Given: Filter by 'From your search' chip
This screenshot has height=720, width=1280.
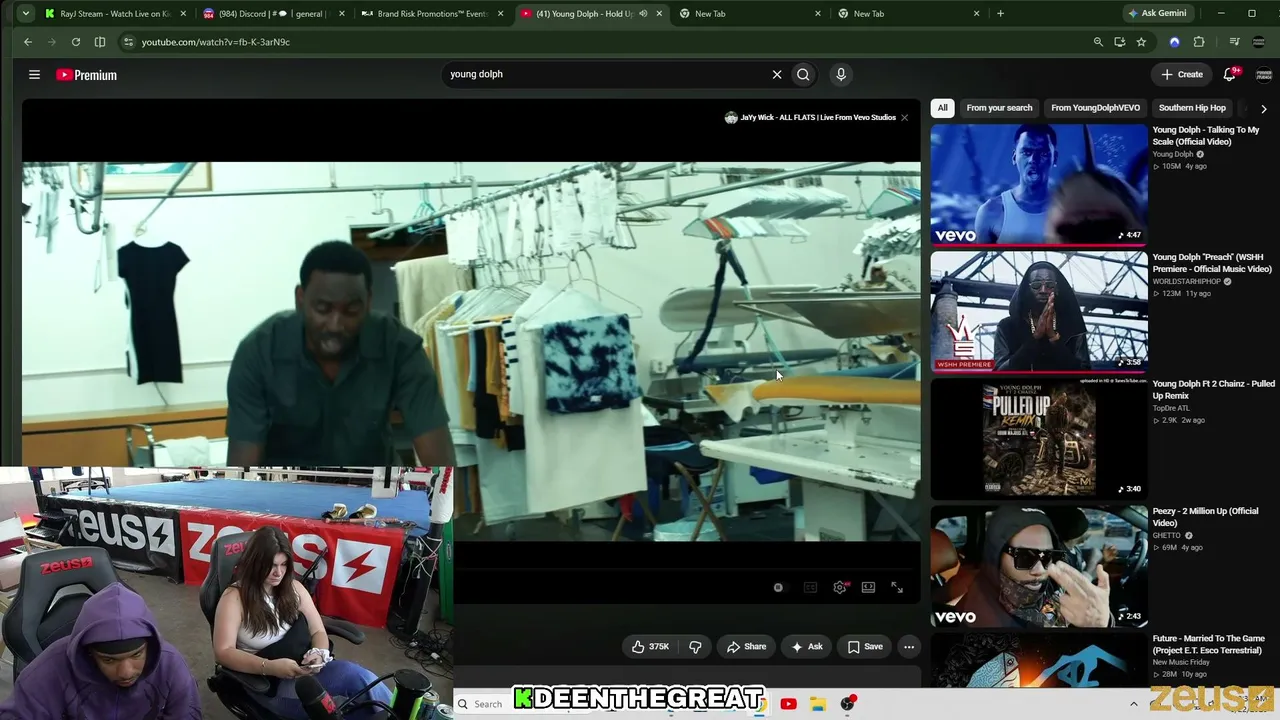Looking at the screenshot, I should pyautogui.click(x=999, y=108).
